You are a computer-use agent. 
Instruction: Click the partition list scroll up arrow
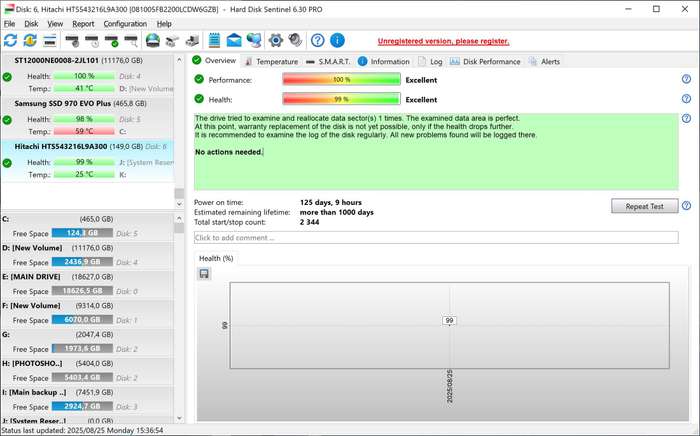pyautogui.click(x=179, y=218)
